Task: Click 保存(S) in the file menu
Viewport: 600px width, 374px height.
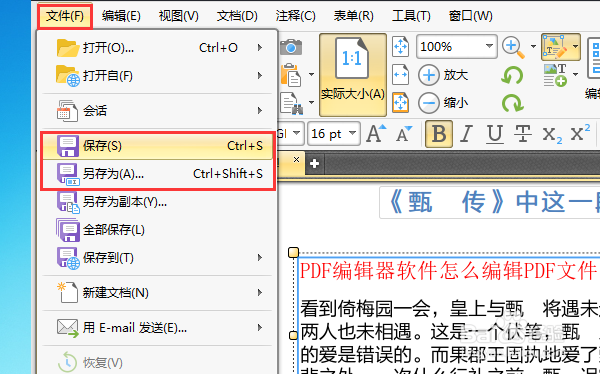Action: (x=158, y=146)
